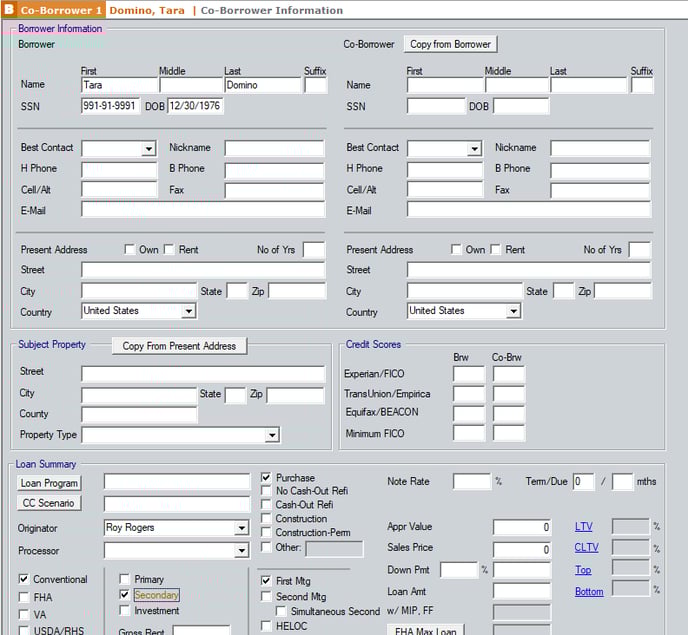Expand the Originator dropdown
Viewport: 688px width, 635px height.
pos(240,528)
